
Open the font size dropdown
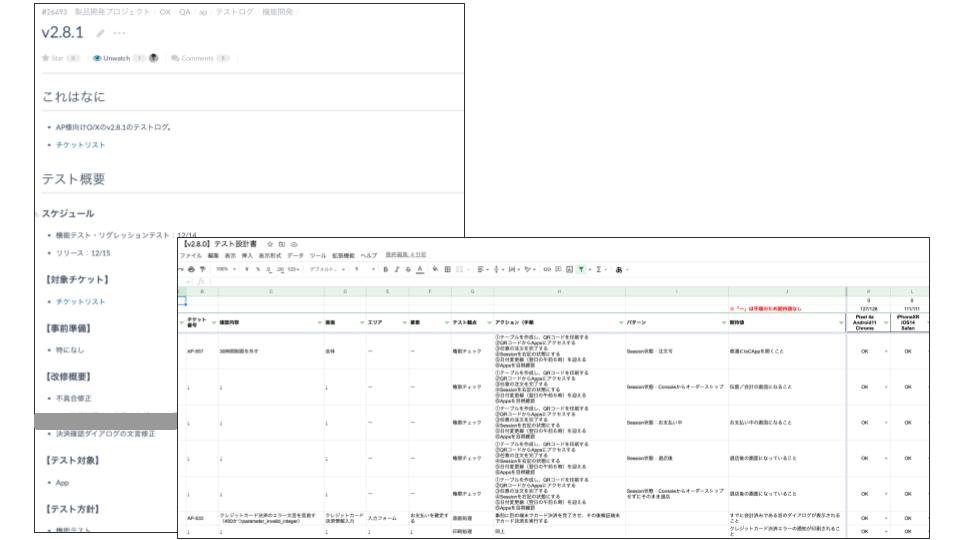pyautogui.click(x=365, y=269)
